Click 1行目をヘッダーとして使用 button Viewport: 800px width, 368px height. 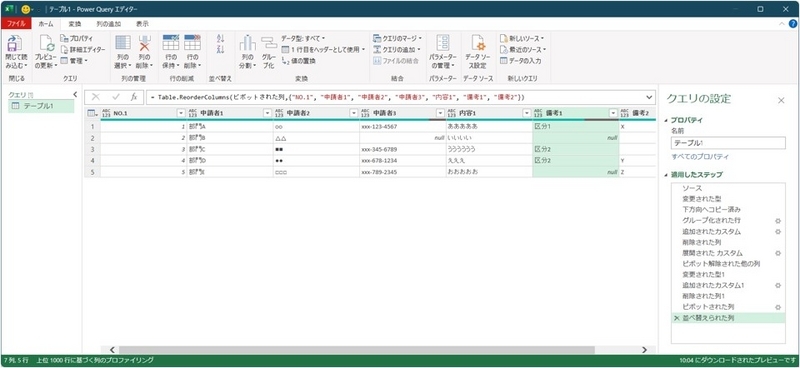point(323,50)
